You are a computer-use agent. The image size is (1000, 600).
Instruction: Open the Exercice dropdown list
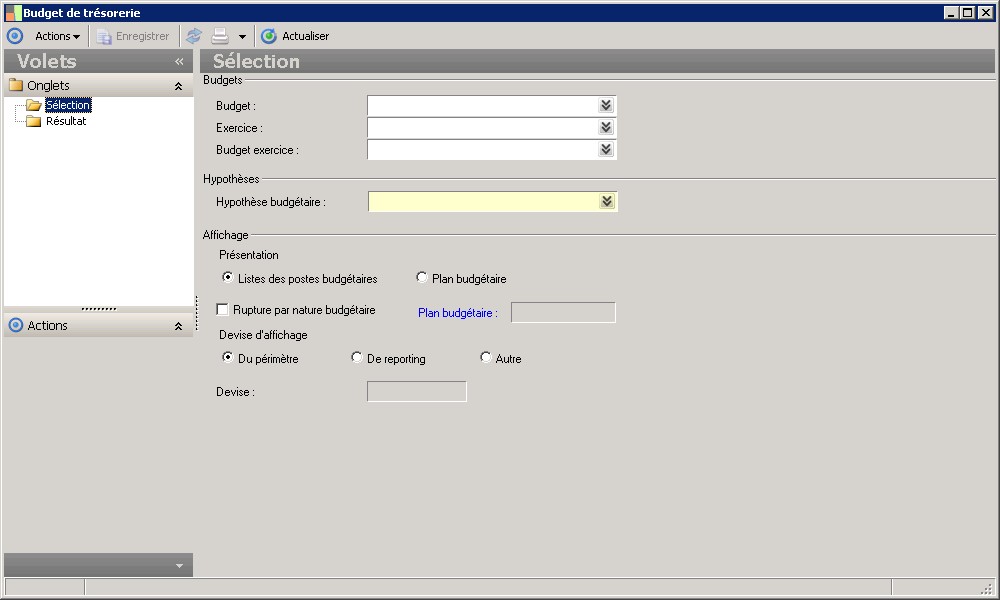point(606,128)
